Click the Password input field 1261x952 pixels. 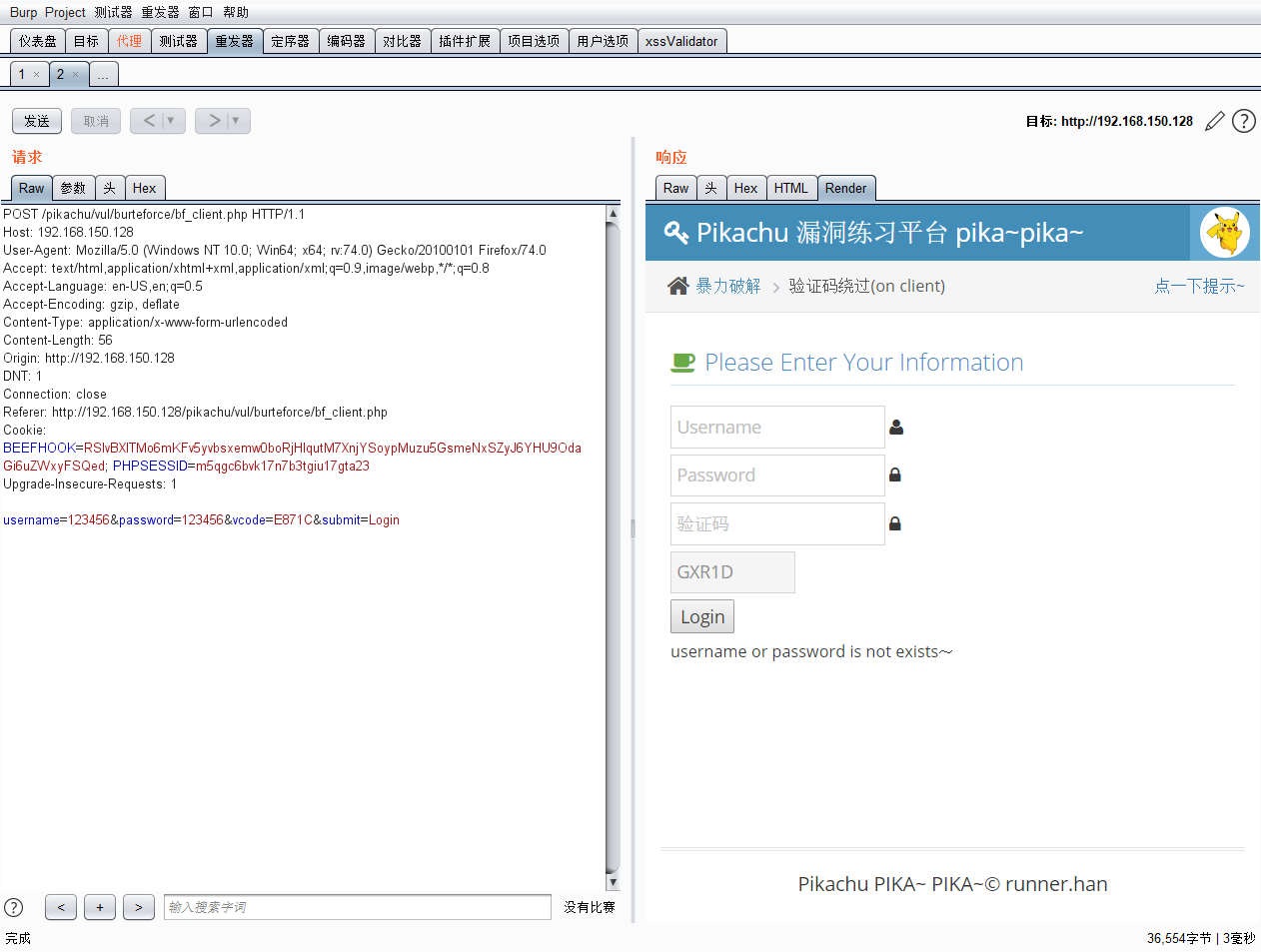[x=777, y=476]
